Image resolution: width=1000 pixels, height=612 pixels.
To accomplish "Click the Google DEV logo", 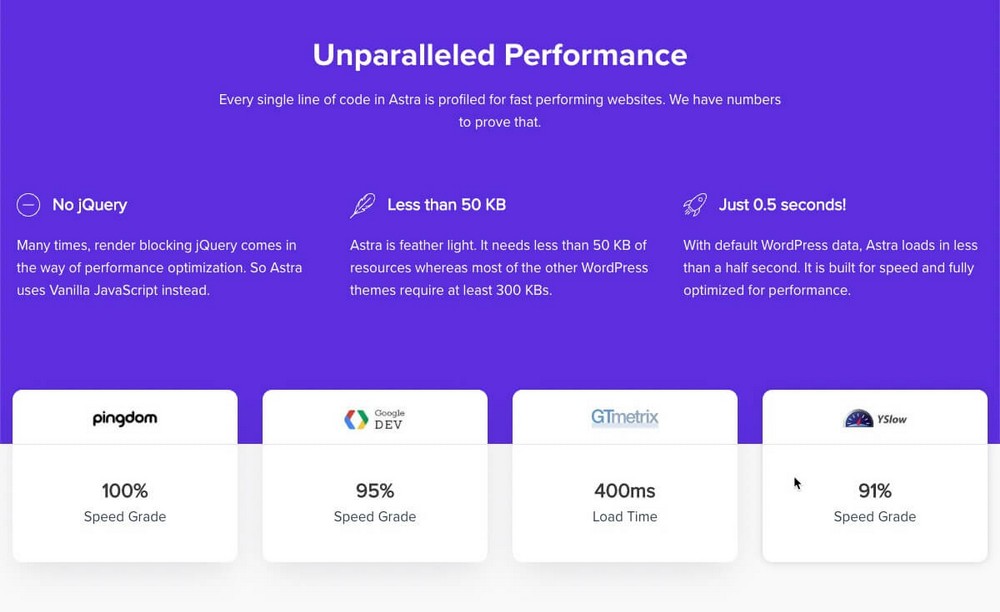I will 374,419.
